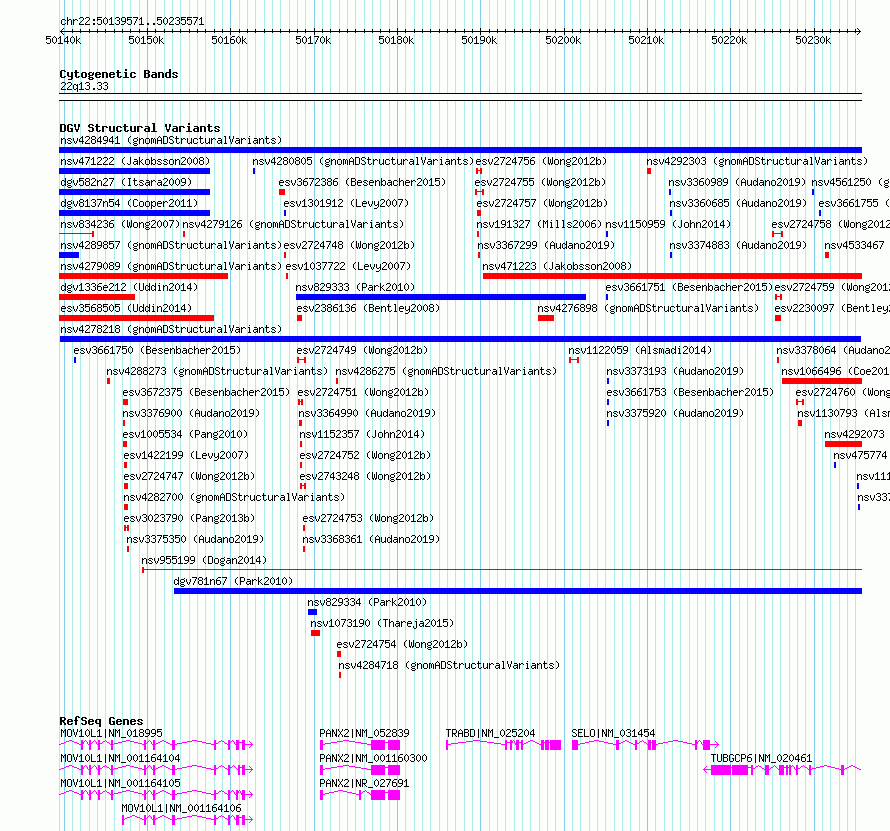Click esv2386136 (Bentley2008) variant label
This screenshot has height=831, width=890.
pos(368,308)
